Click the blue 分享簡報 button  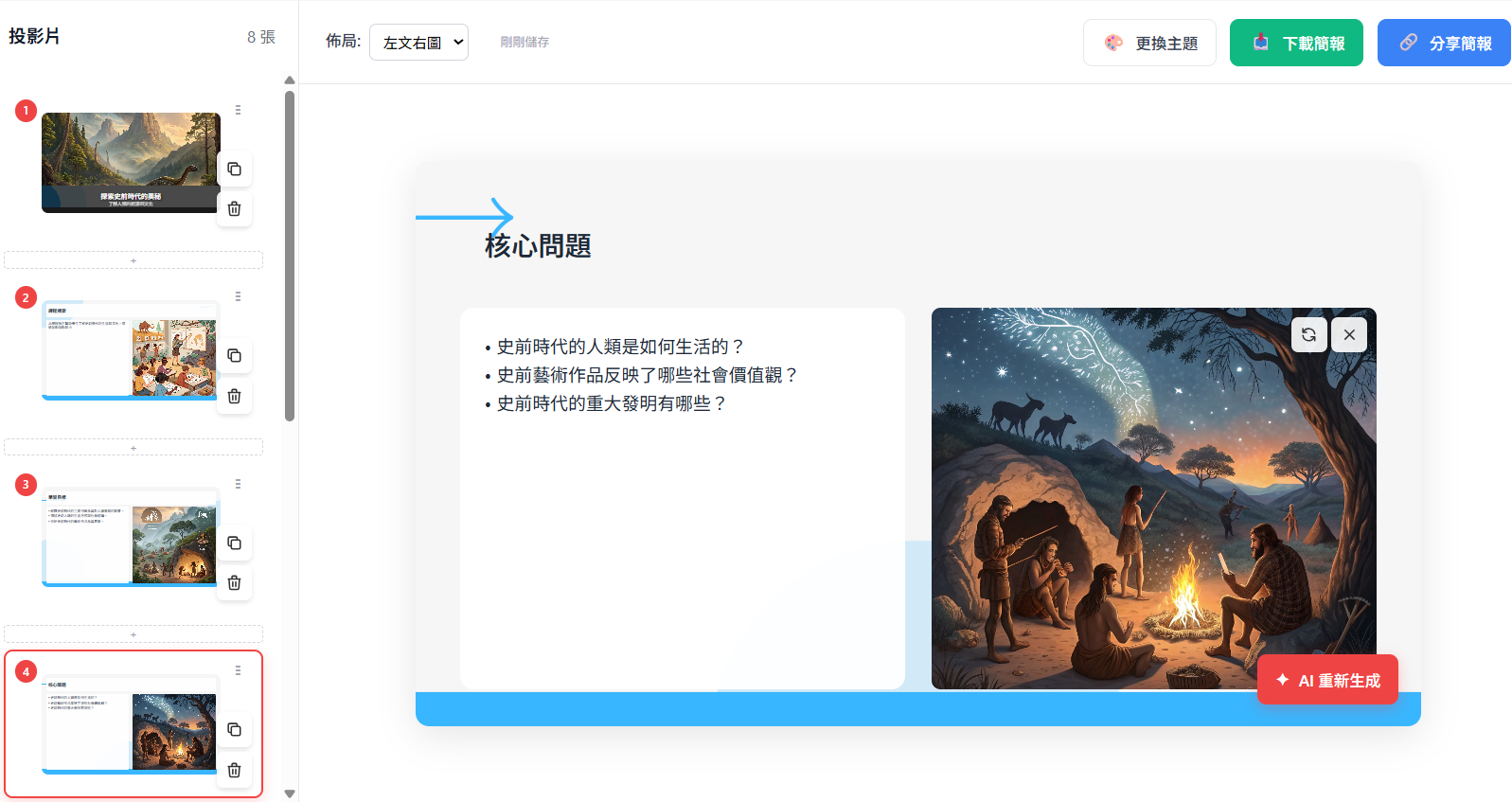click(x=1443, y=44)
